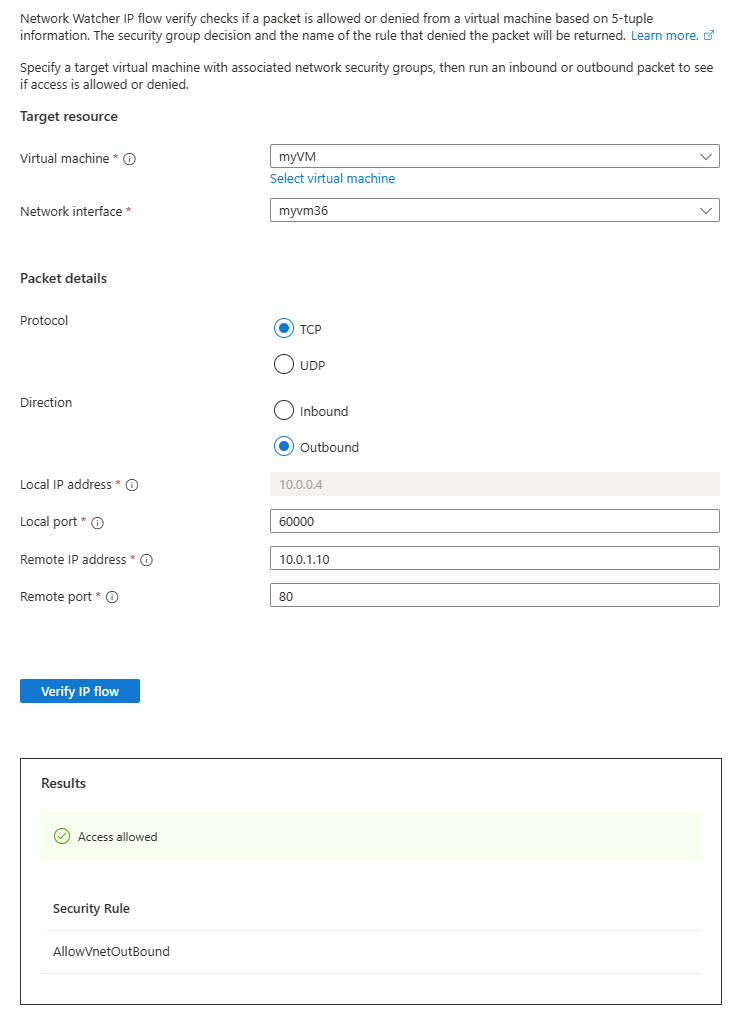Click green Access allowed checkmark icon
Image resolution: width=741 pixels, height=1021 pixels.
pos(61,836)
